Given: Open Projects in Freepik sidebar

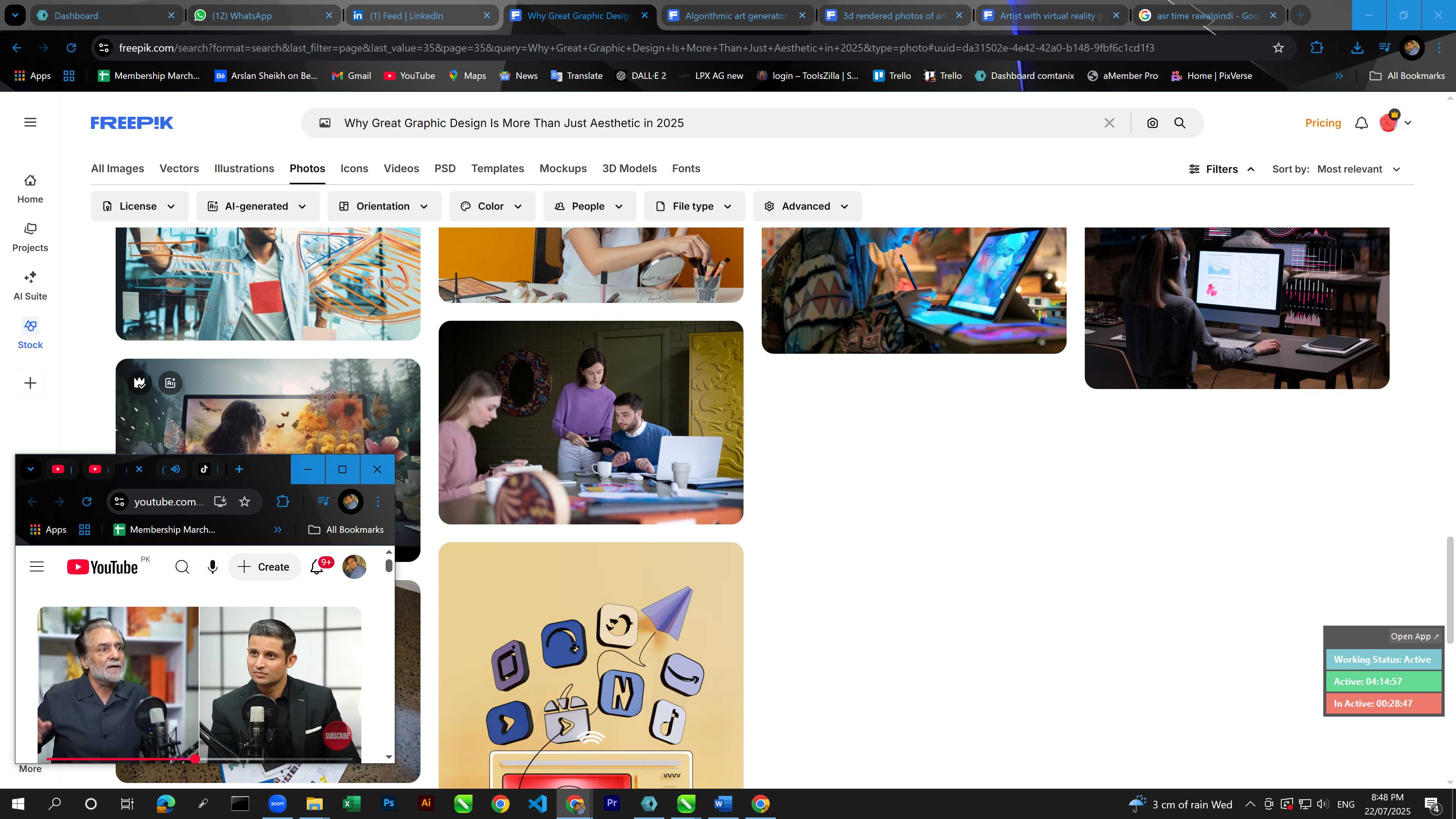Looking at the screenshot, I should 30,237.
